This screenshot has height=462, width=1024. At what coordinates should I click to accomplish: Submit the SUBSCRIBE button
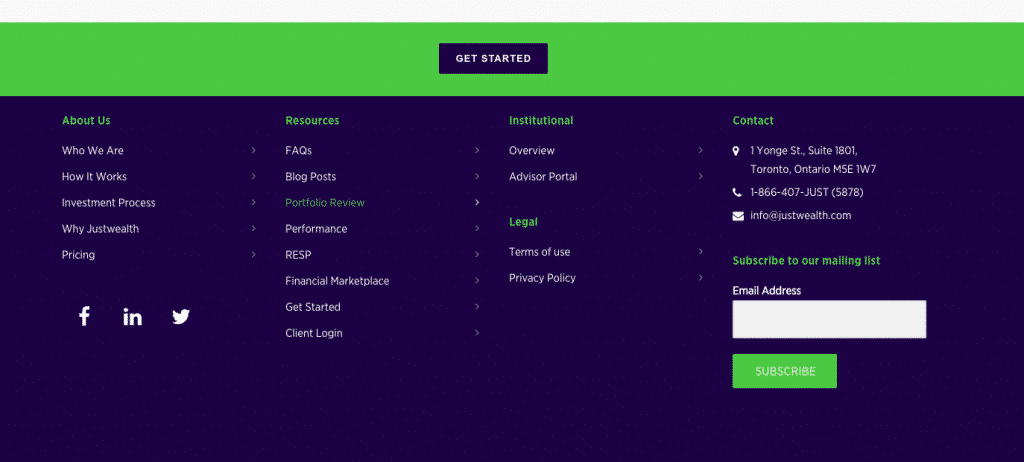[784, 371]
